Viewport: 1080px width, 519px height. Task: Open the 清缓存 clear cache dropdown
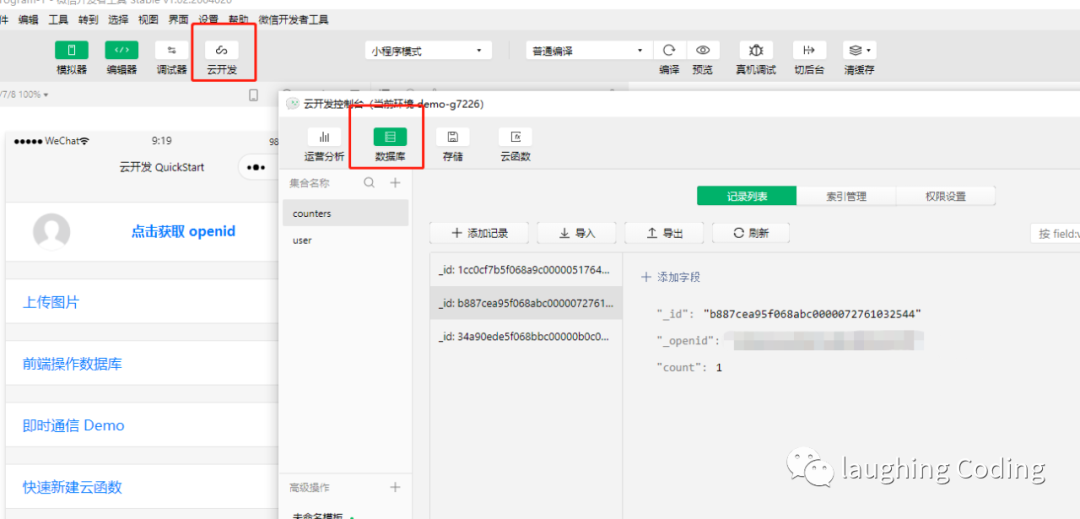pos(860,50)
